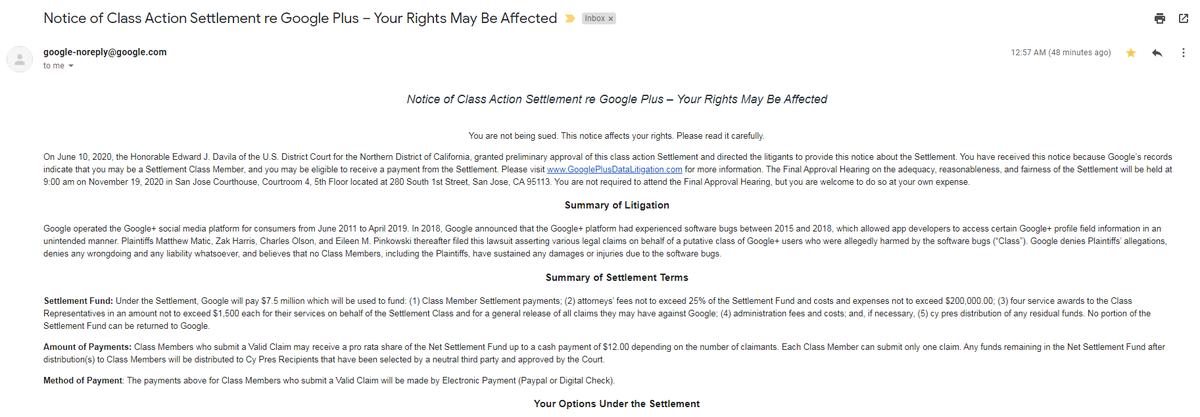This screenshot has height=417, width=1200.
Task: Click the 12:57 AM timestamp
Action: pos(1061,52)
